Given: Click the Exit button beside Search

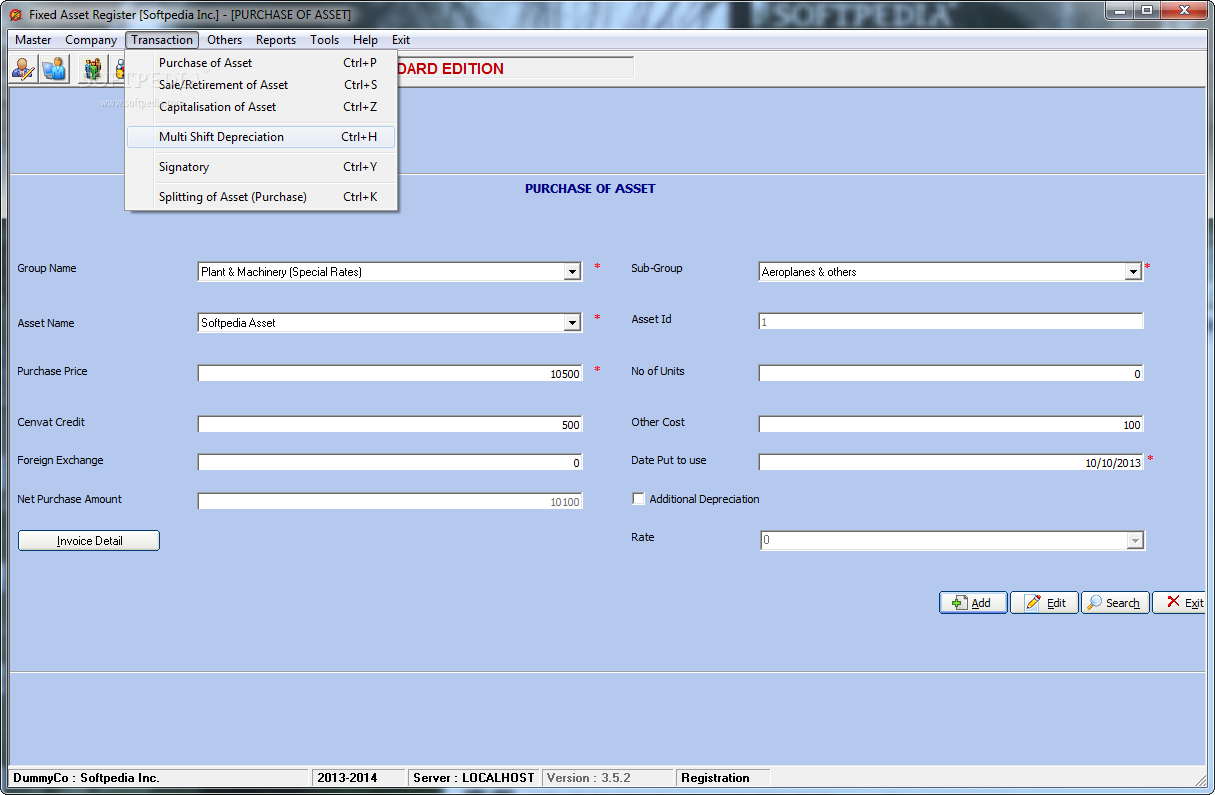Looking at the screenshot, I should coord(1180,603).
